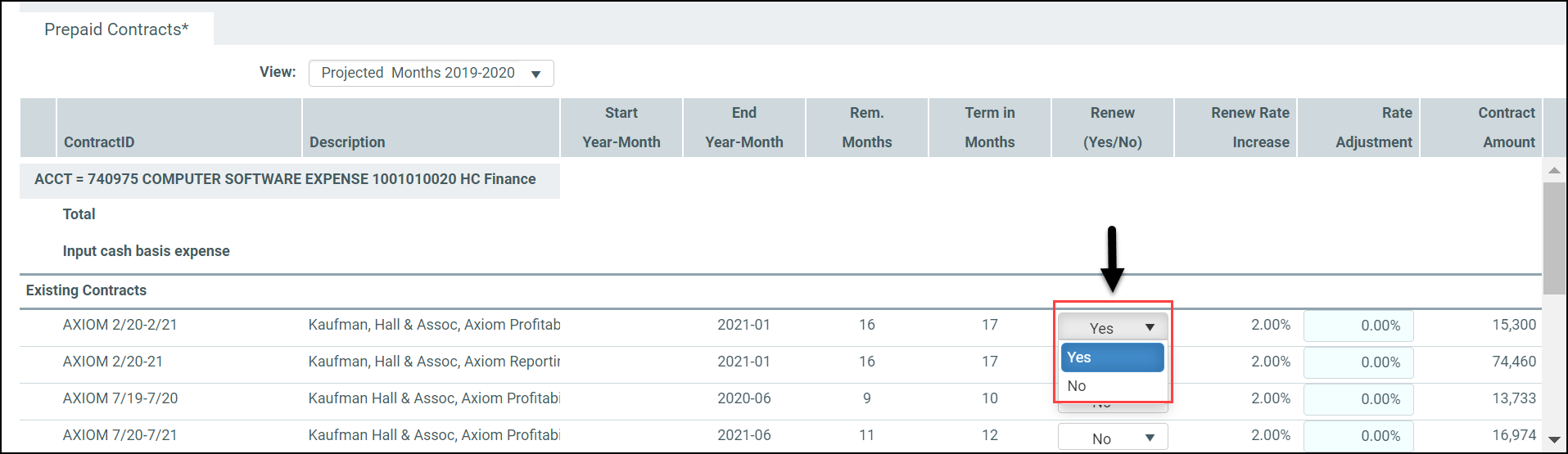Edit Rate Adjustment field for AXIOM 2/20-21
1568x454 pixels.
(1358, 362)
